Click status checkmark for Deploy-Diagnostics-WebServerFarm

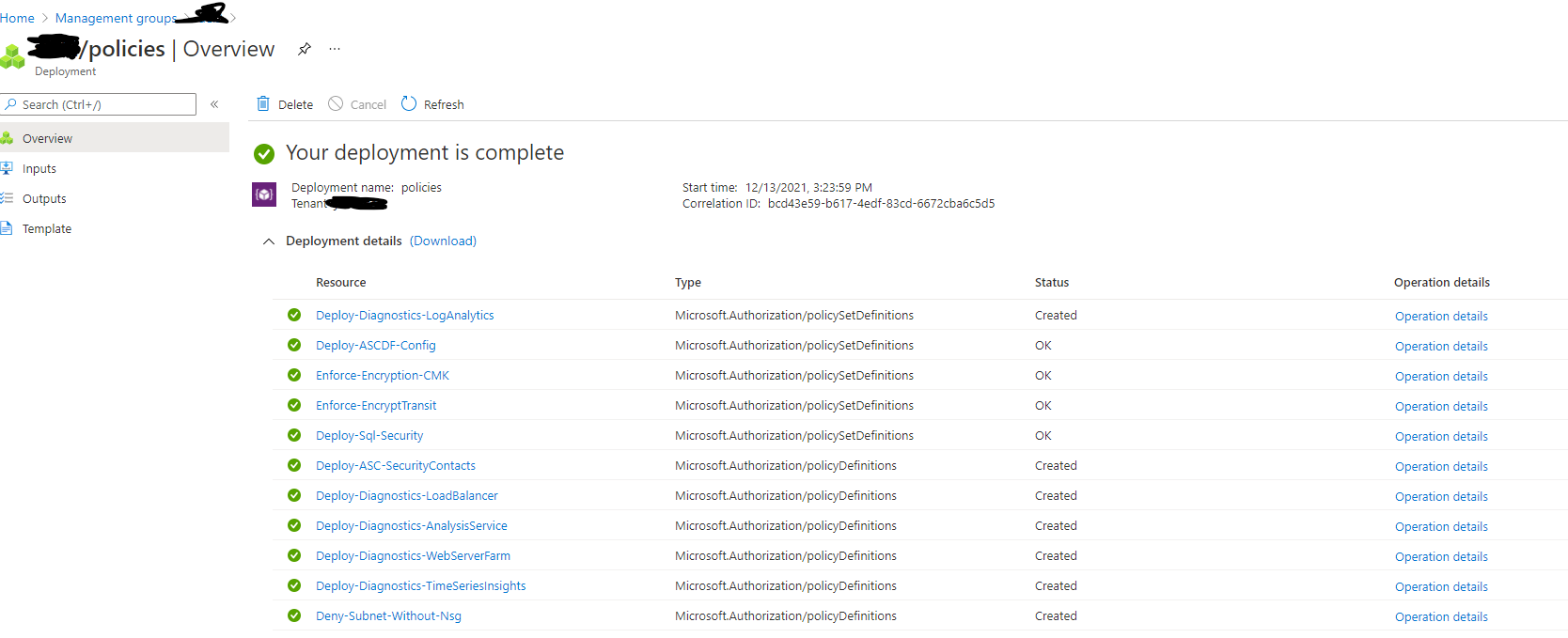click(x=294, y=555)
